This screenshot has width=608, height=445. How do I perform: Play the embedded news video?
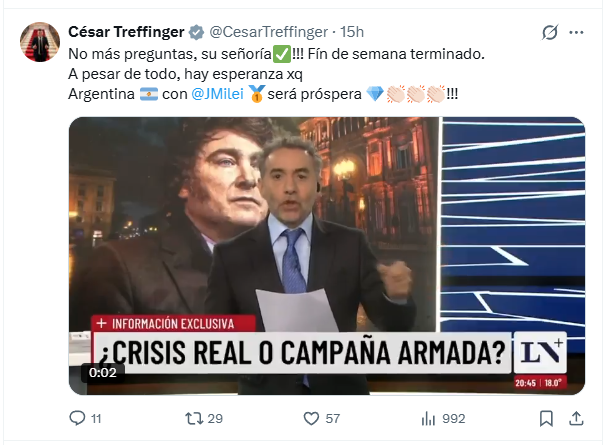[326, 256]
